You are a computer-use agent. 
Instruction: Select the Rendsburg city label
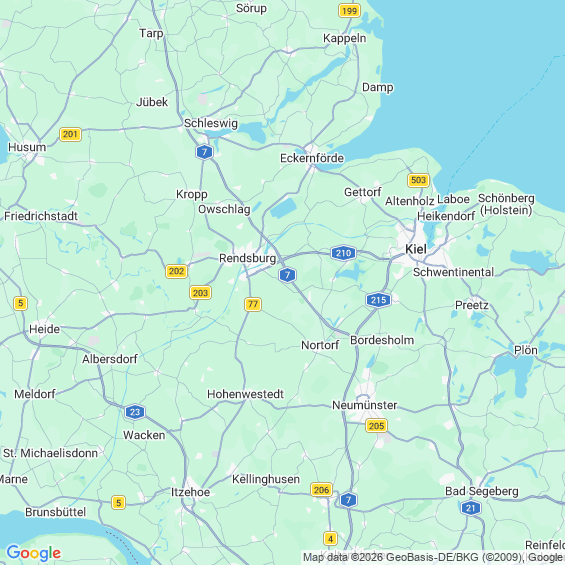pos(248,258)
